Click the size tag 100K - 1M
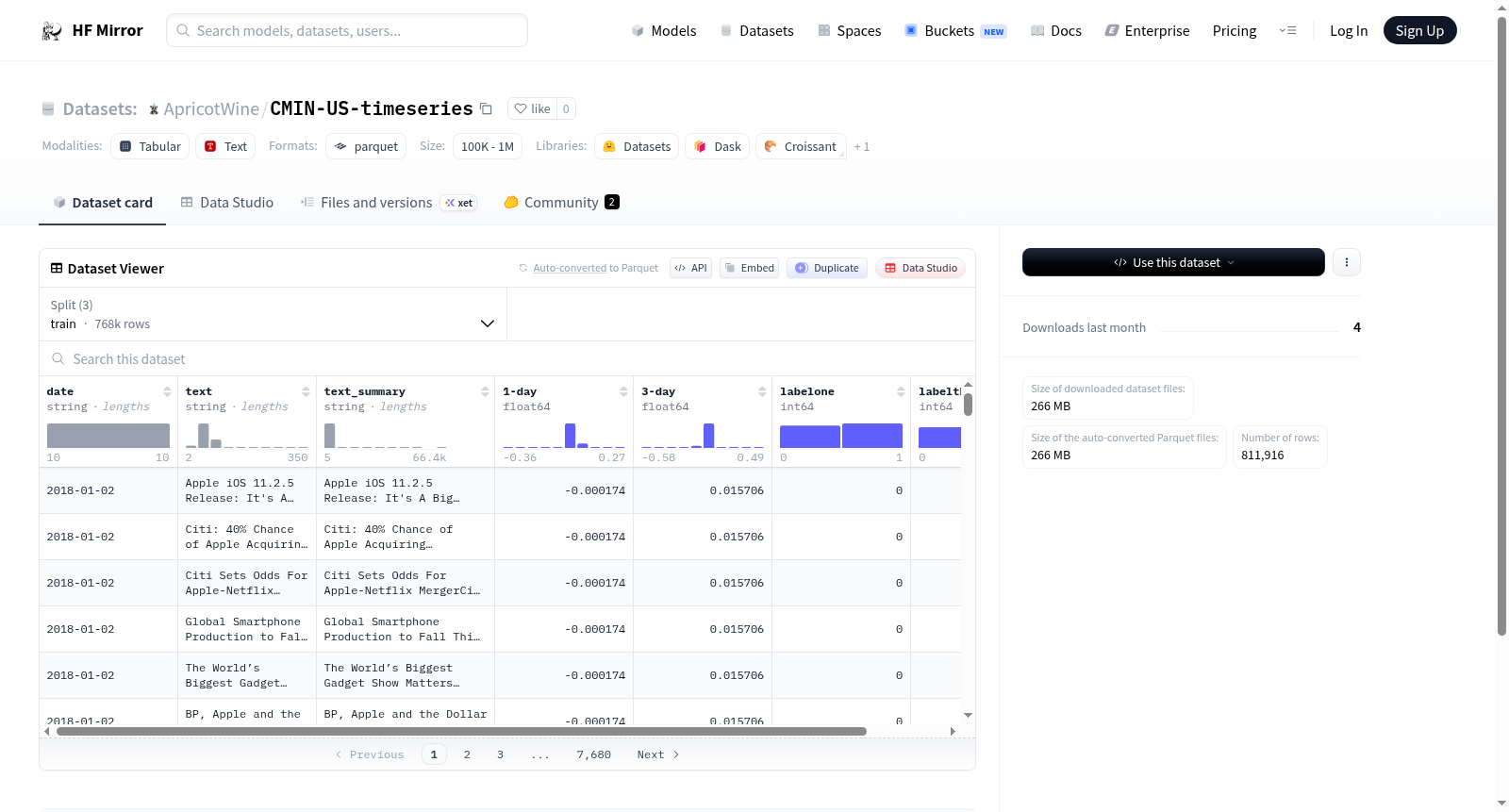 488,146
